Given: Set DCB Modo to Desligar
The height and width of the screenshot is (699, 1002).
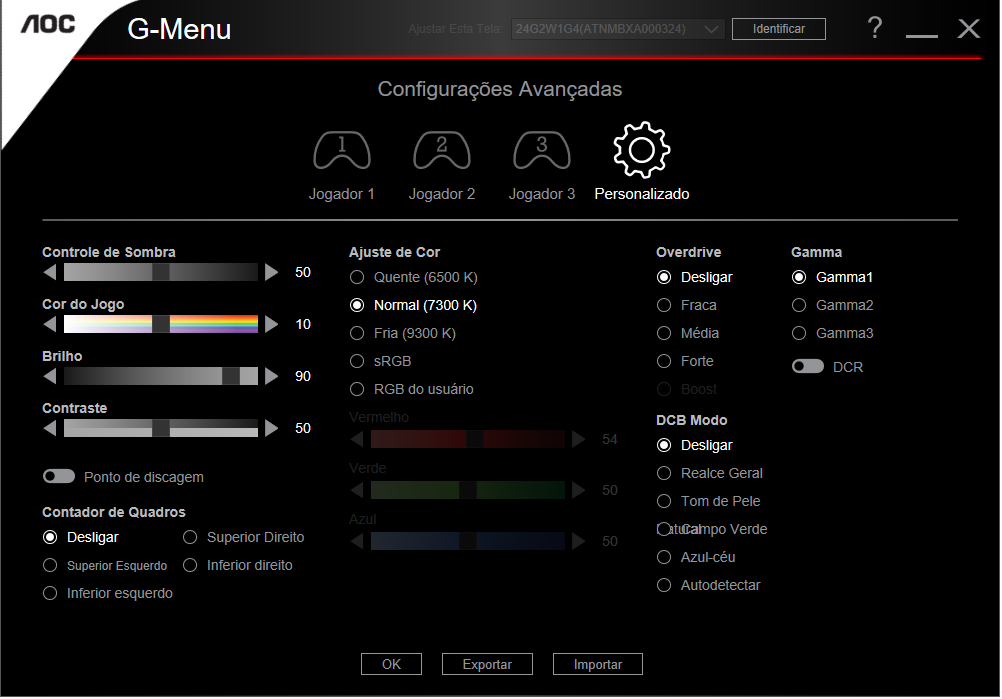Looking at the screenshot, I should click(x=695, y=445).
